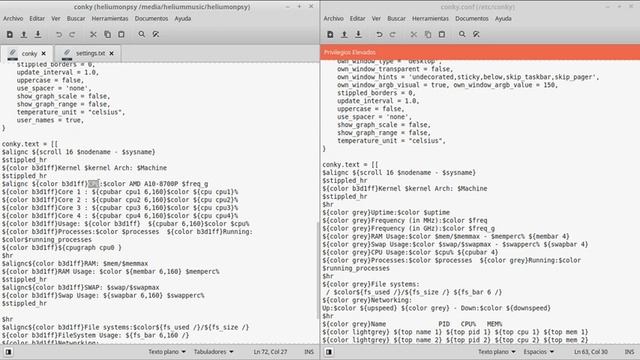Viewport: 640px width, 360px height.
Task: Click Redo icon in conky.conf window
Action: tap(393, 35)
